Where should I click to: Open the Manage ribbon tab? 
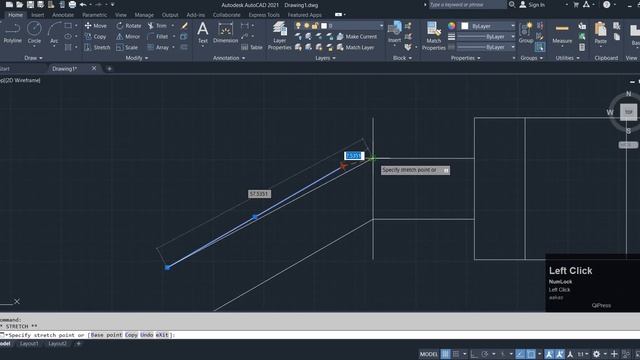(144, 15)
